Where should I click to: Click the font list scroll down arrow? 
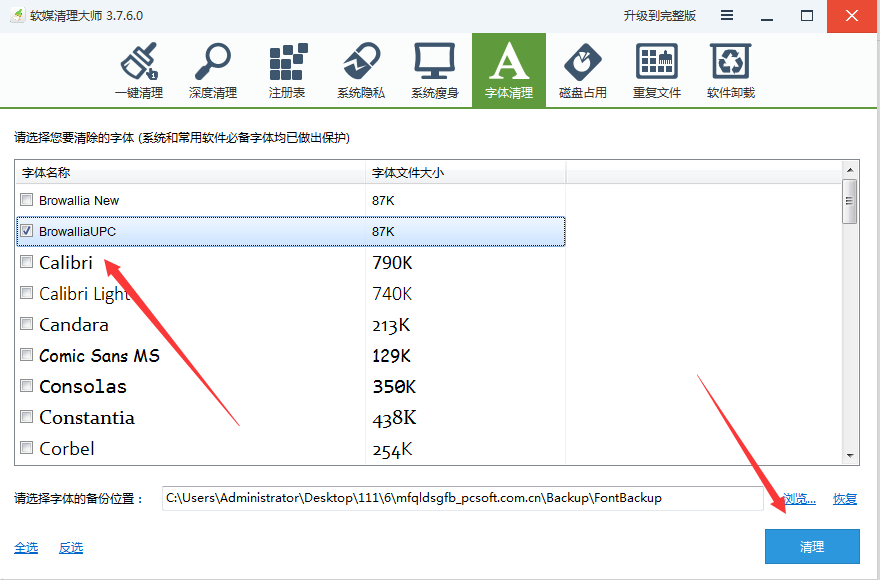(x=850, y=456)
